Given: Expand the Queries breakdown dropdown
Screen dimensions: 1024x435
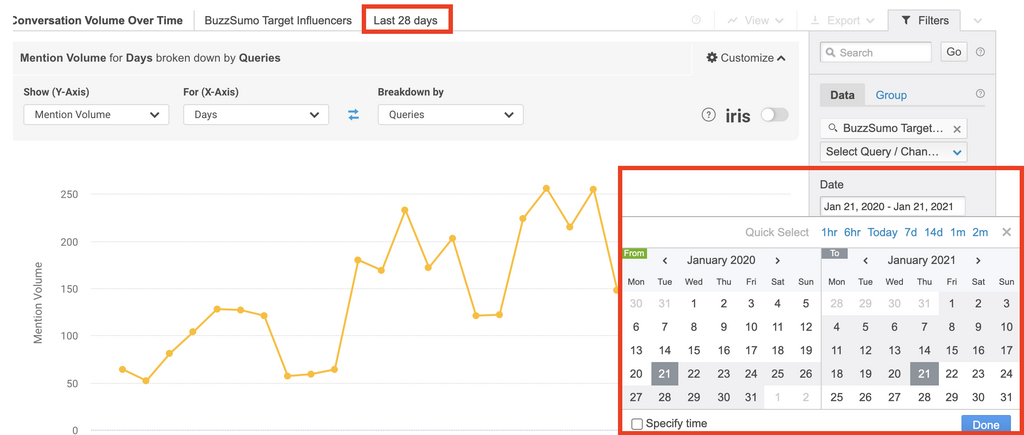Looking at the screenshot, I should point(450,115).
